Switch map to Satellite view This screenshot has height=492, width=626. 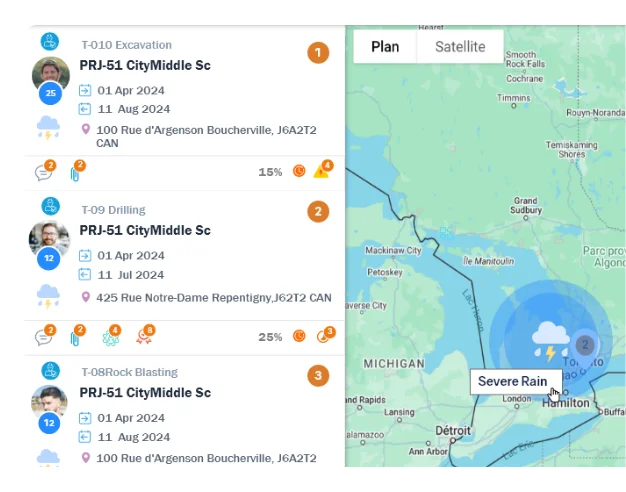(x=460, y=47)
